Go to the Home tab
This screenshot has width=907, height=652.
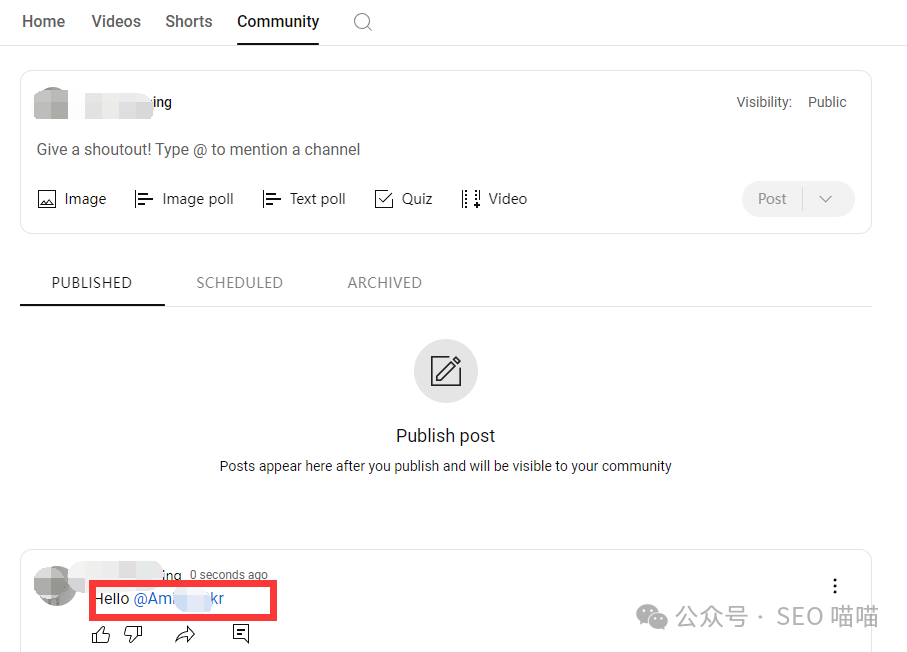point(43,21)
